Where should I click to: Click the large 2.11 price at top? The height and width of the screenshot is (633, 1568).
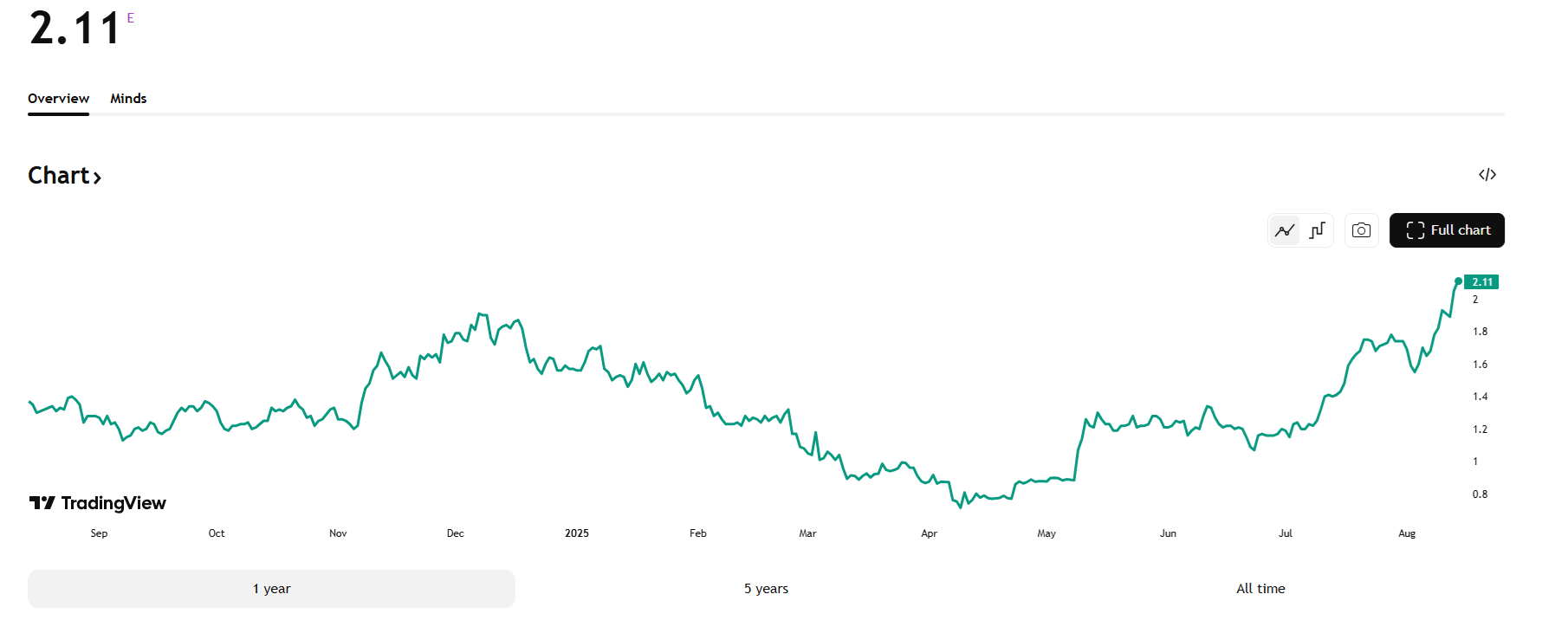[75, 29]
